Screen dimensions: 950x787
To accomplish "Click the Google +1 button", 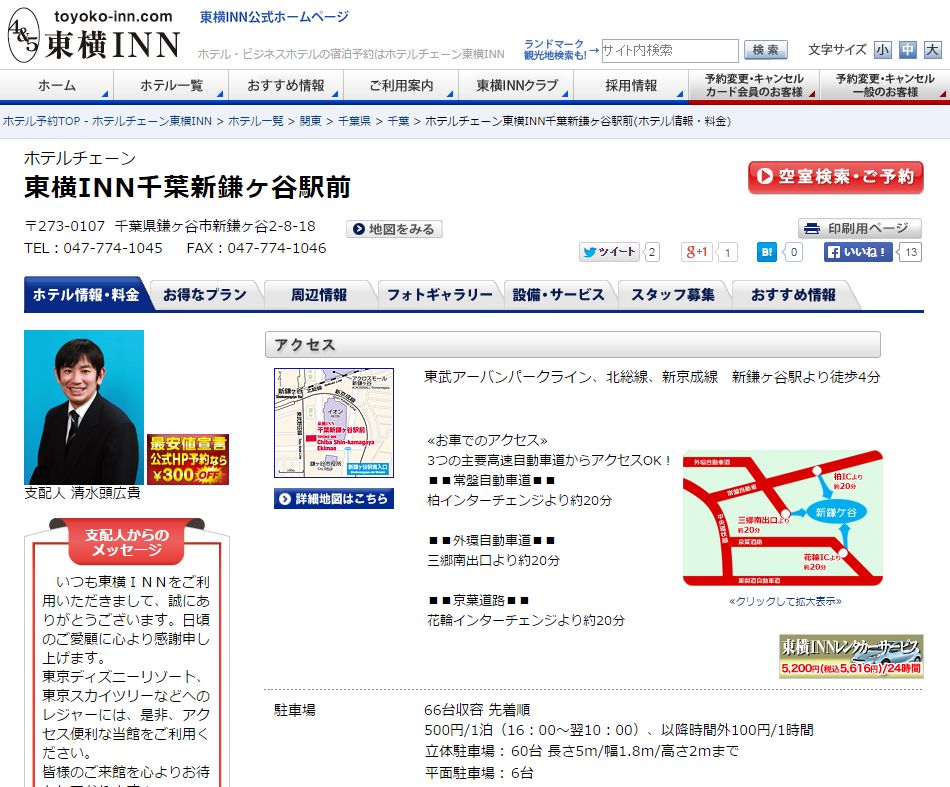I will [x=697, y=252].
